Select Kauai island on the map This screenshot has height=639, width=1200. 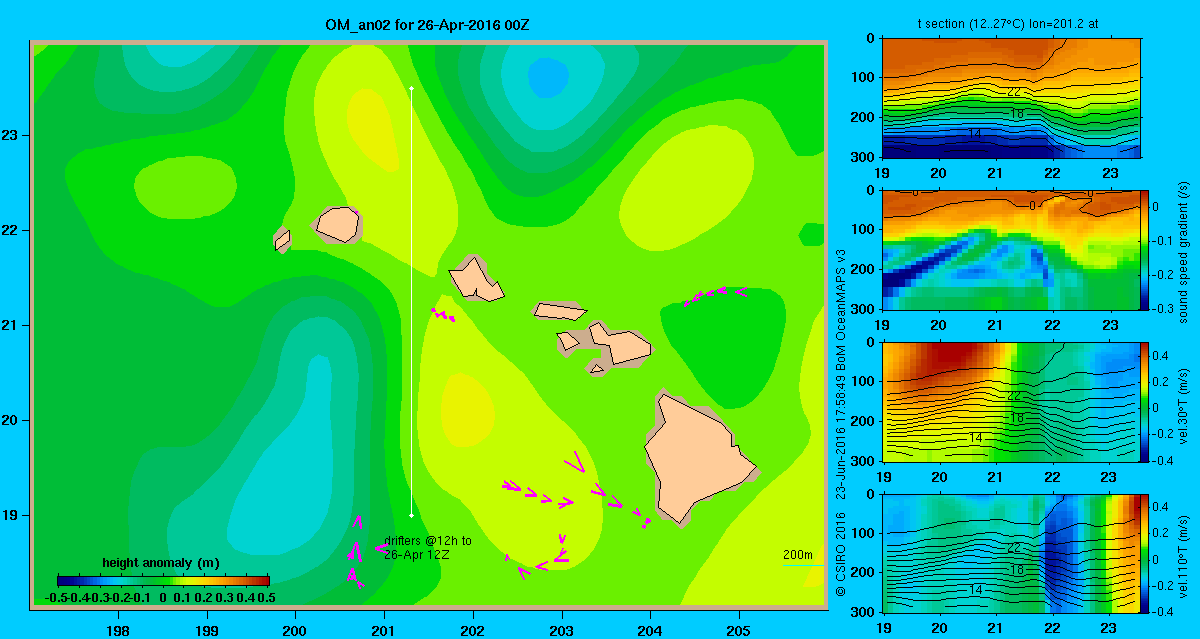337,224
